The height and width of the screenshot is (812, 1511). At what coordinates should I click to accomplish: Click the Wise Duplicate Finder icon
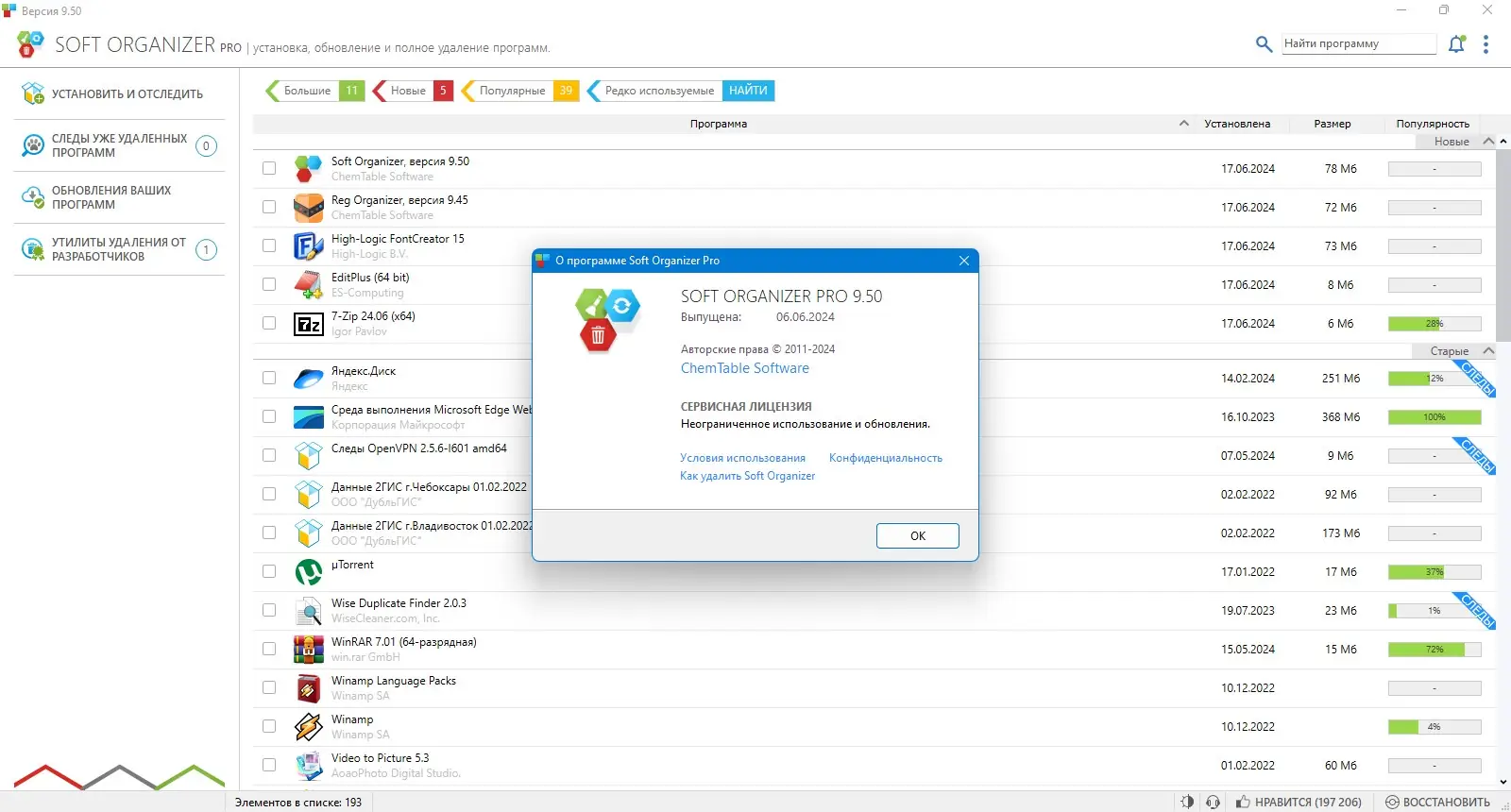[309, 611]
